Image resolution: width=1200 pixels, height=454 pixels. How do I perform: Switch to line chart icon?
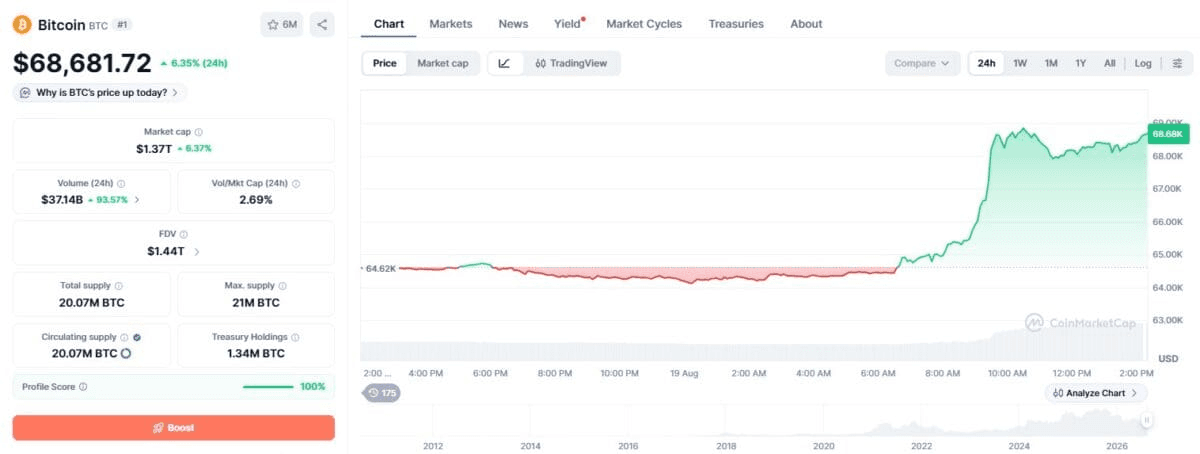click(504, 63)
